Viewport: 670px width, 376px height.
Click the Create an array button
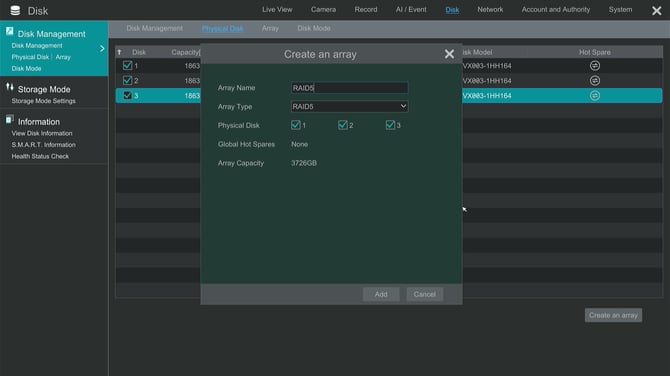pyautogui.click(x=613, y=315)
